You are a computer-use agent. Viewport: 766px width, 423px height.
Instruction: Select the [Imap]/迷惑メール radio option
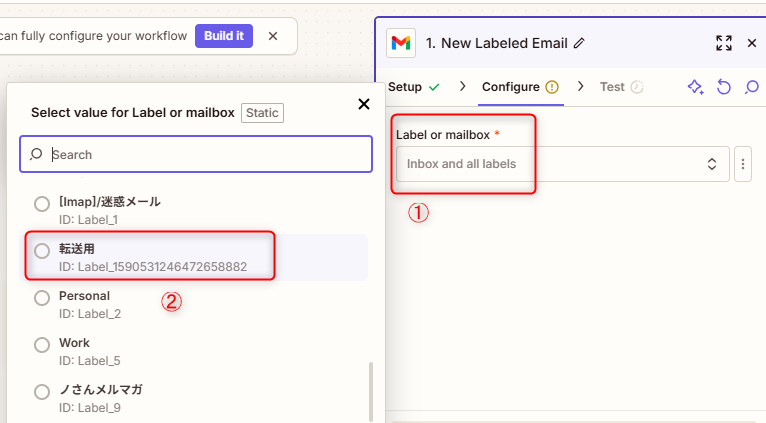coord(42,204)
